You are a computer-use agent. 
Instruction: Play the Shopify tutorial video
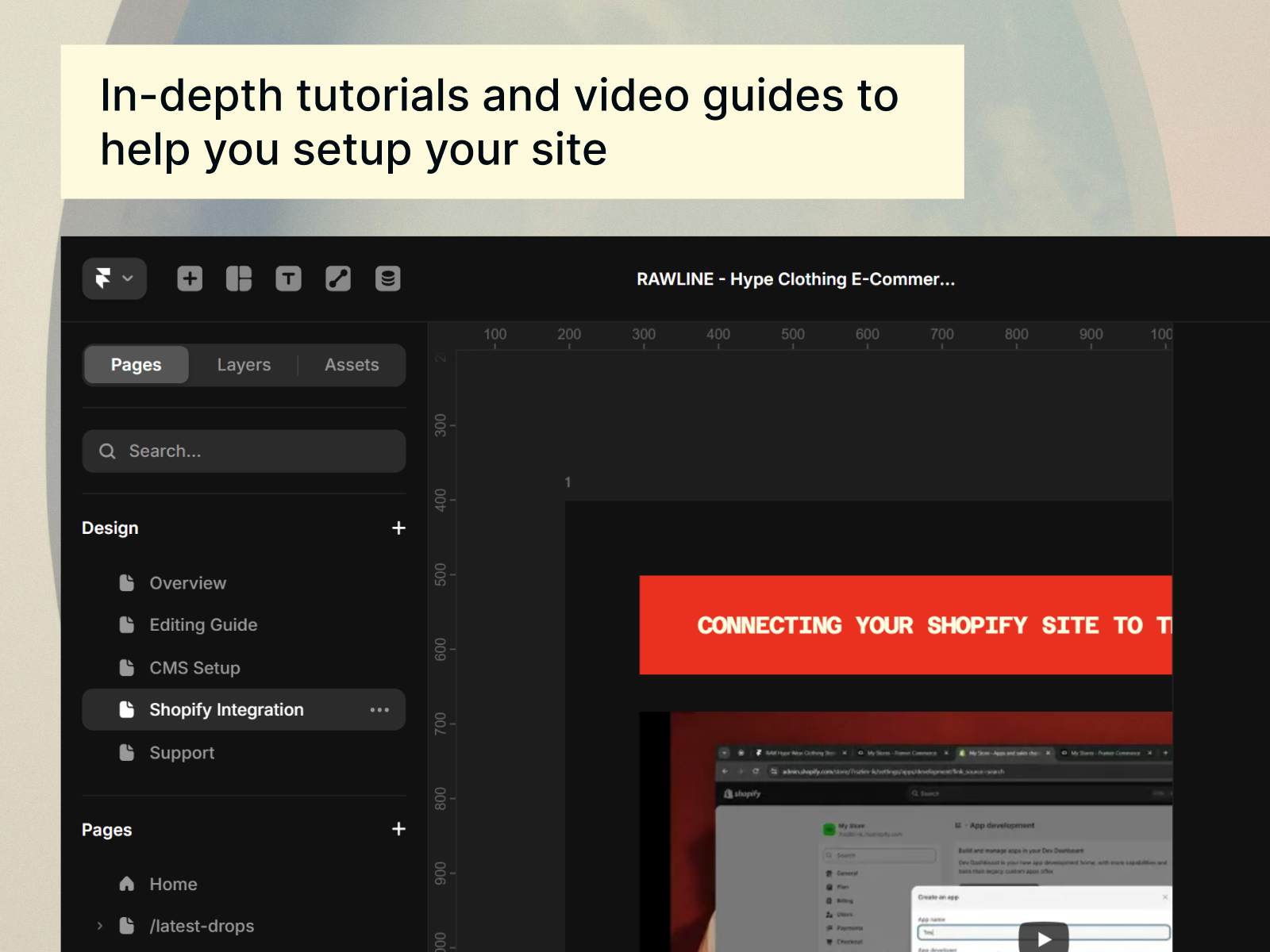1043,939
